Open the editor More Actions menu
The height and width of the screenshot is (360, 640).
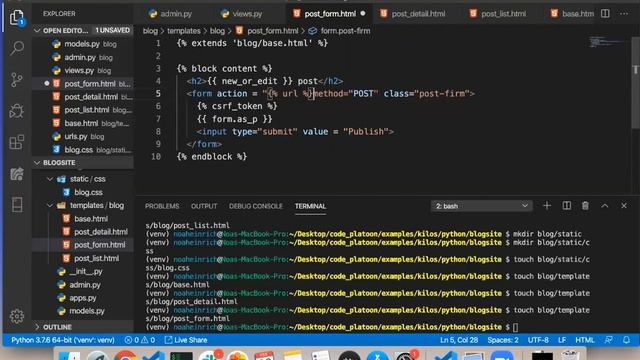click(624, 13)
